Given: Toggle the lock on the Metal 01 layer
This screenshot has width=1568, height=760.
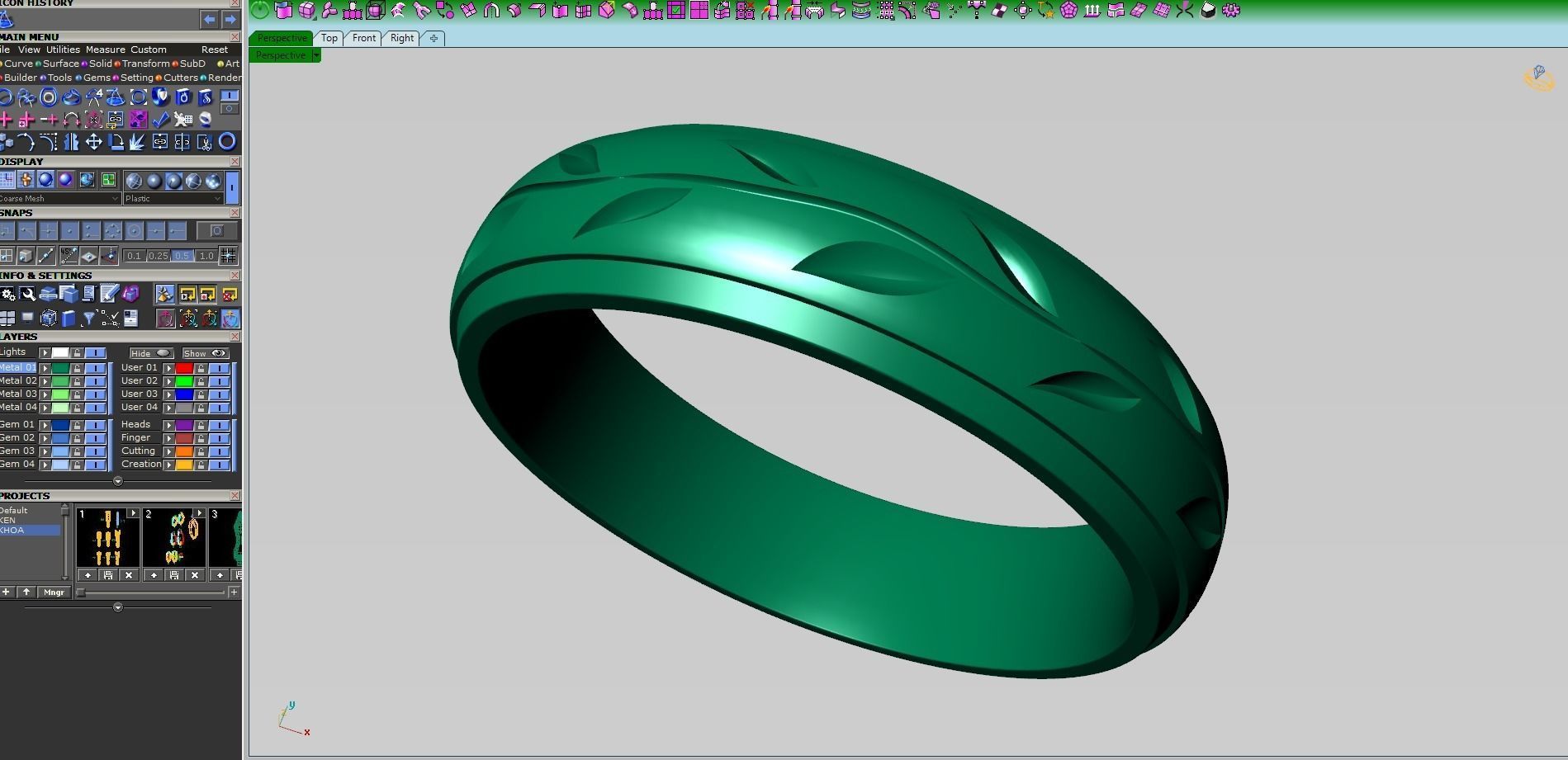Looking at the screenshot, I should pos(78,369).
